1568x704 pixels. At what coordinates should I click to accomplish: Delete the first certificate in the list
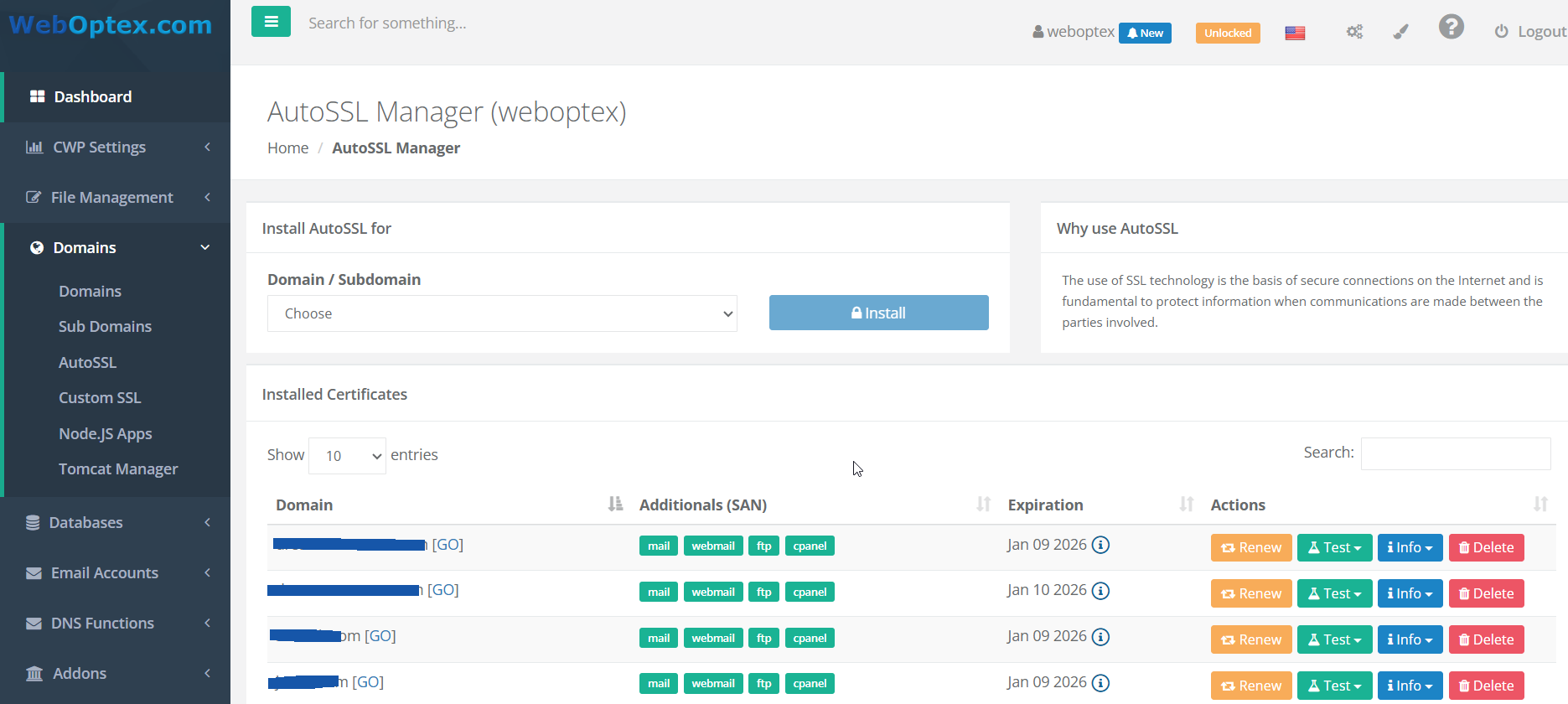(x=1486, y=547)
